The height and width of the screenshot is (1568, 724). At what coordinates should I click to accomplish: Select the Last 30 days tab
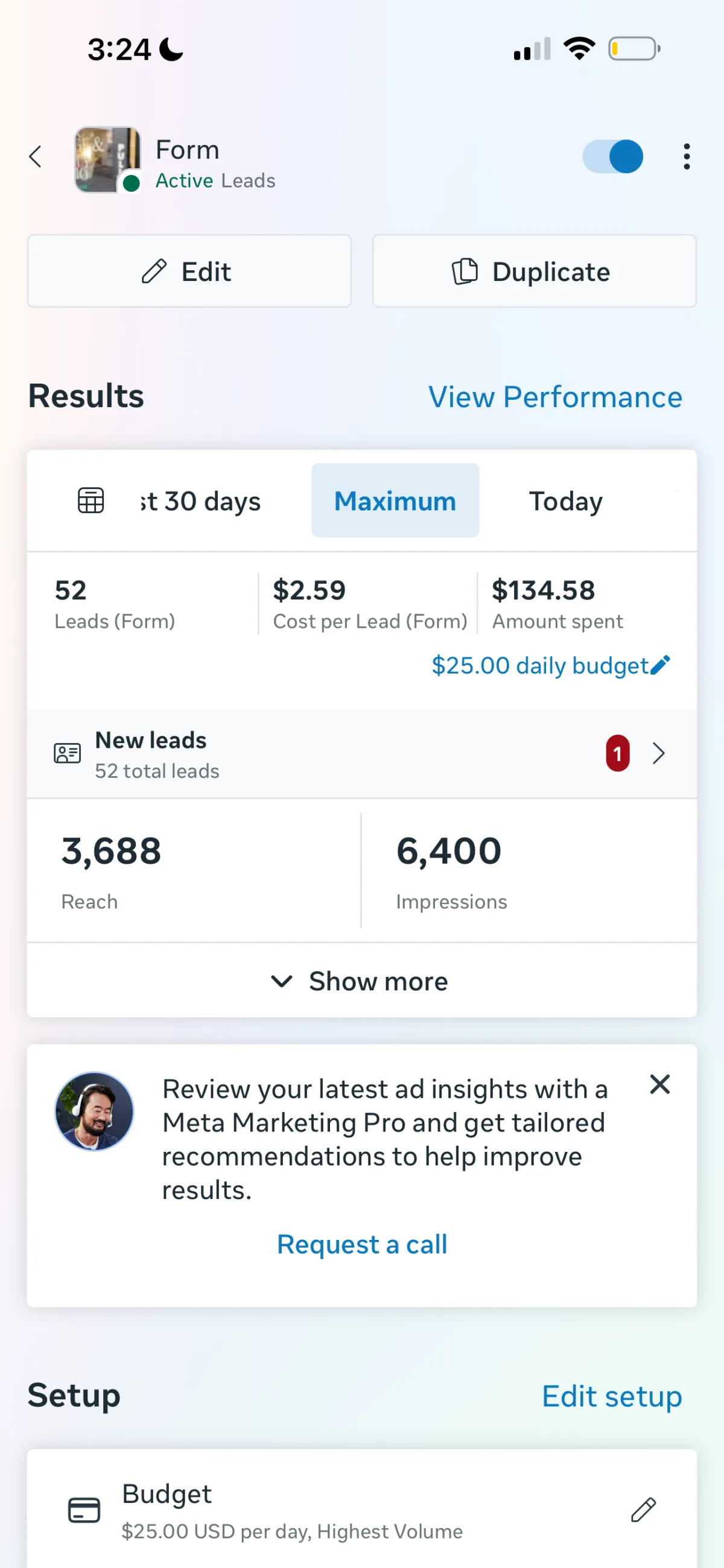click(201, 501)
